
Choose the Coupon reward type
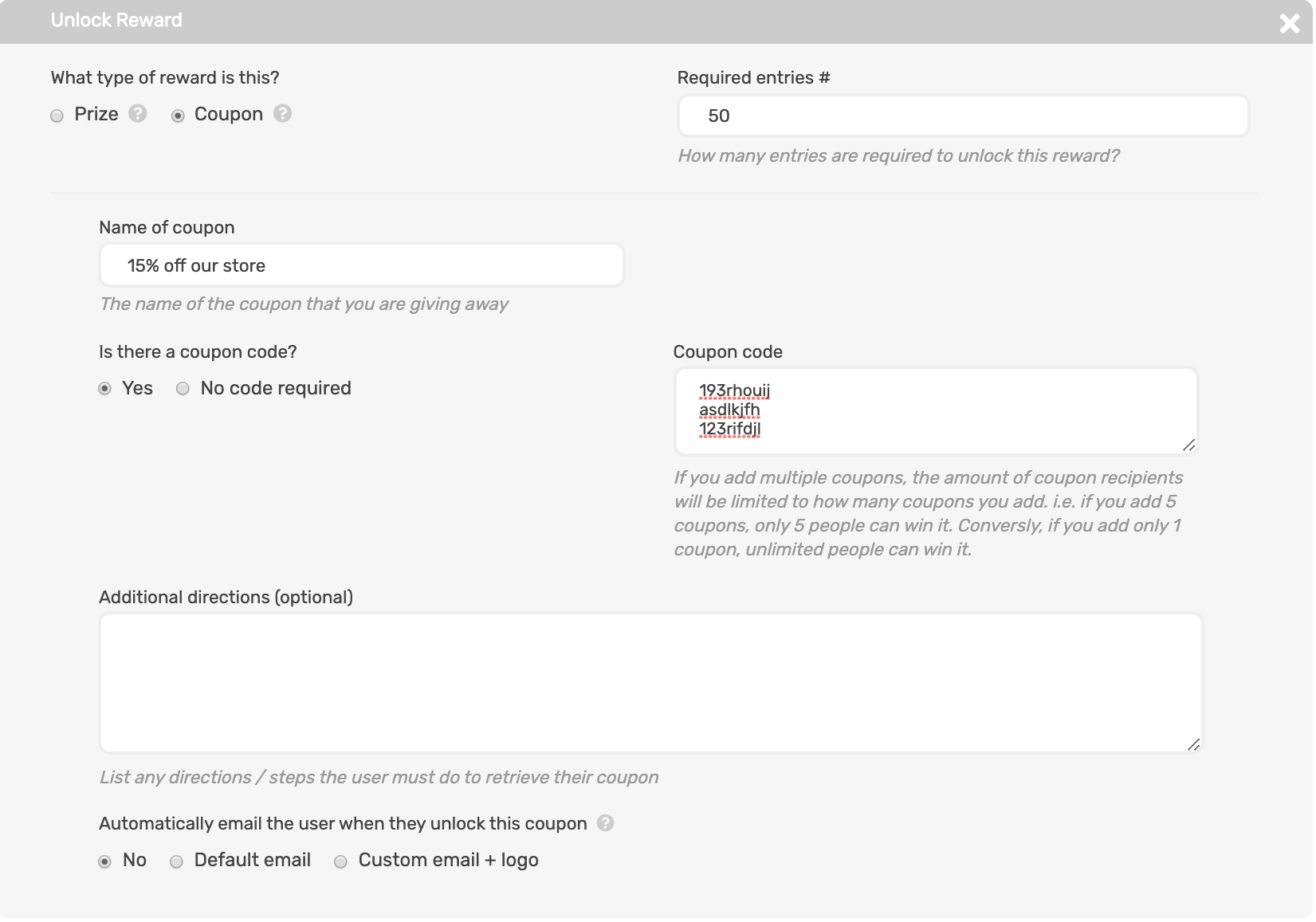point(178,116)
